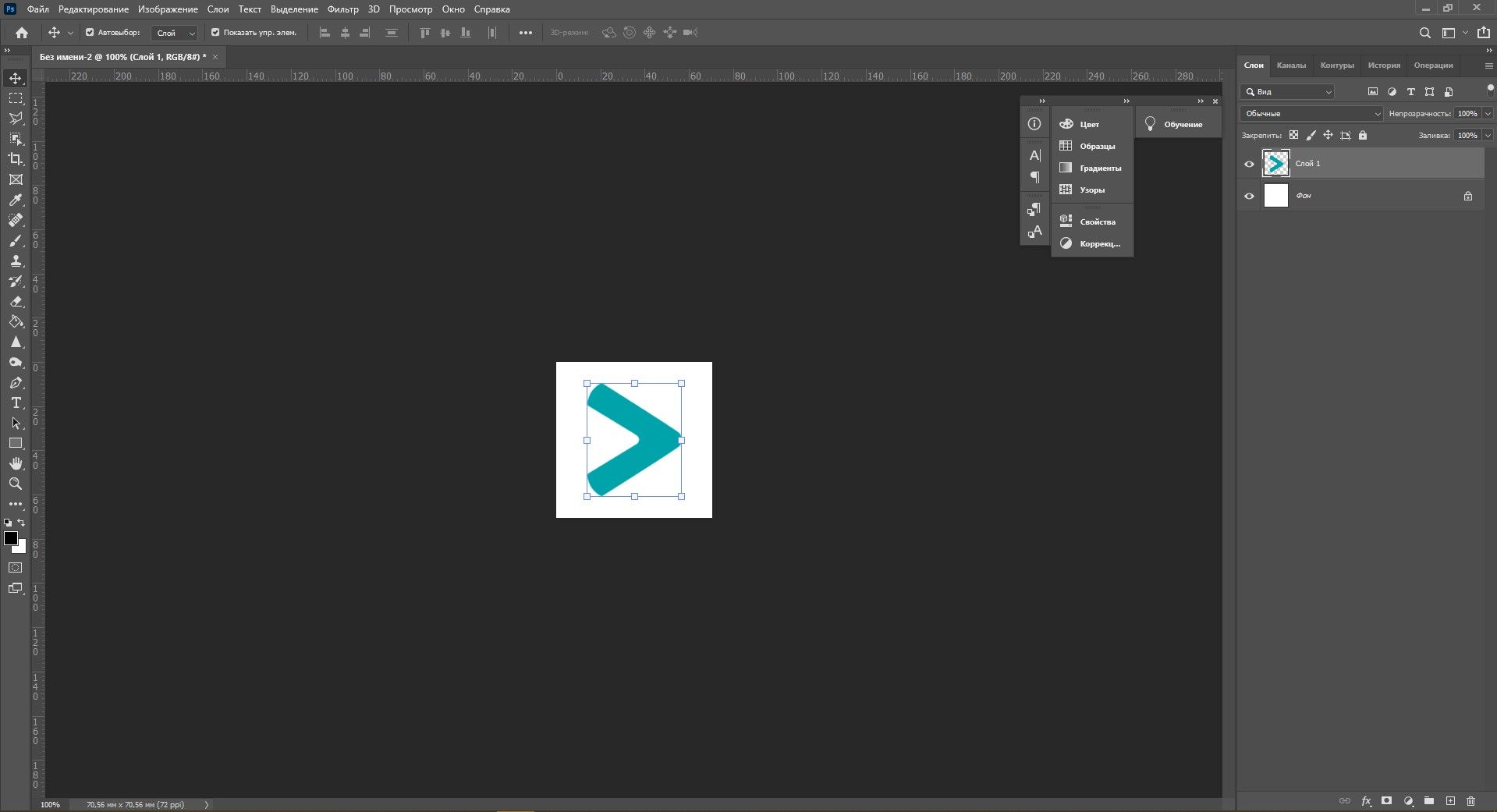Toggle the Фон layer visibility eye
The height and width of the screenshot is (812, 1497).
1249,196
